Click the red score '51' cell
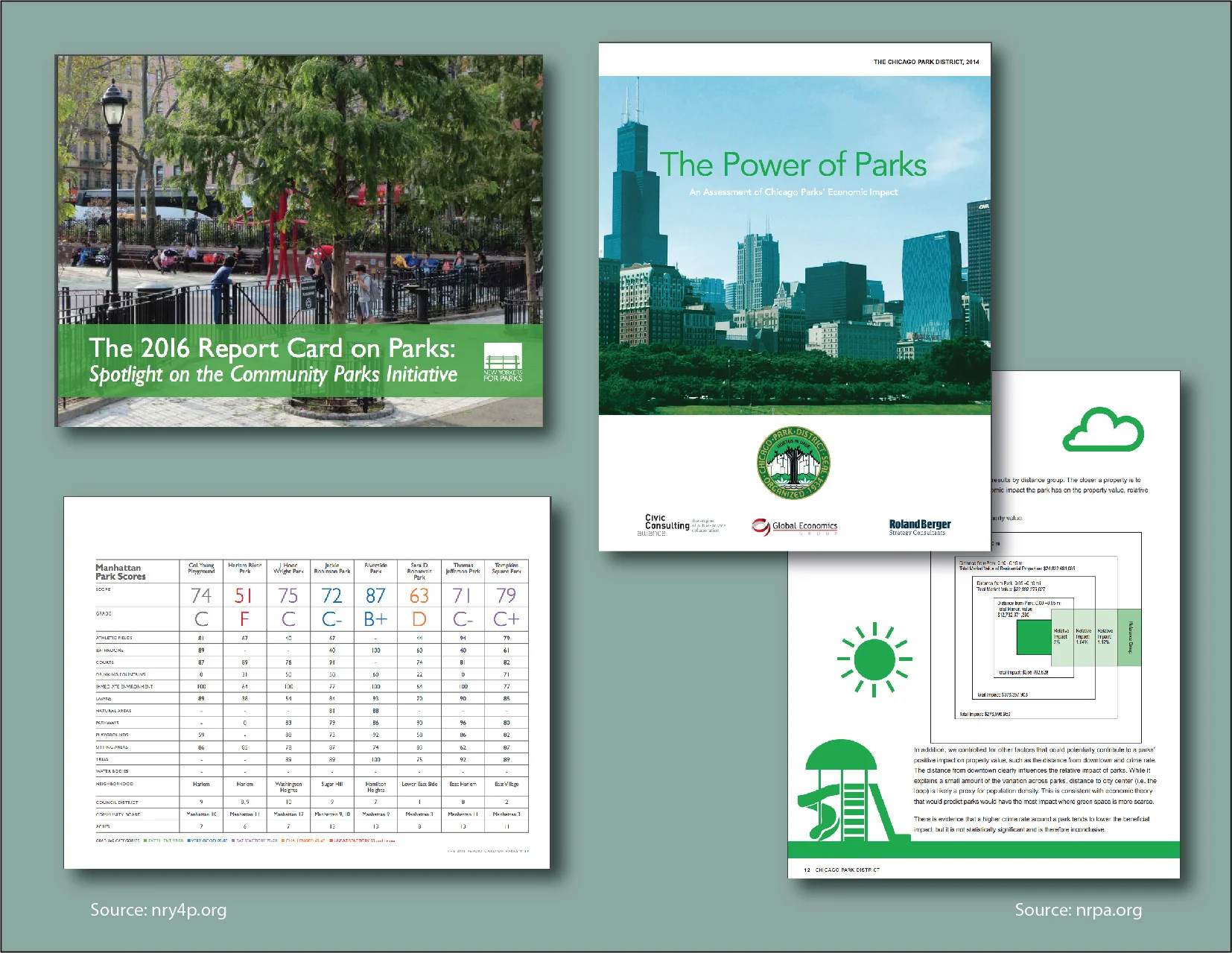The height and width of the screenshot is (953, 1232). pyautogui.click(x=244, y=595)
